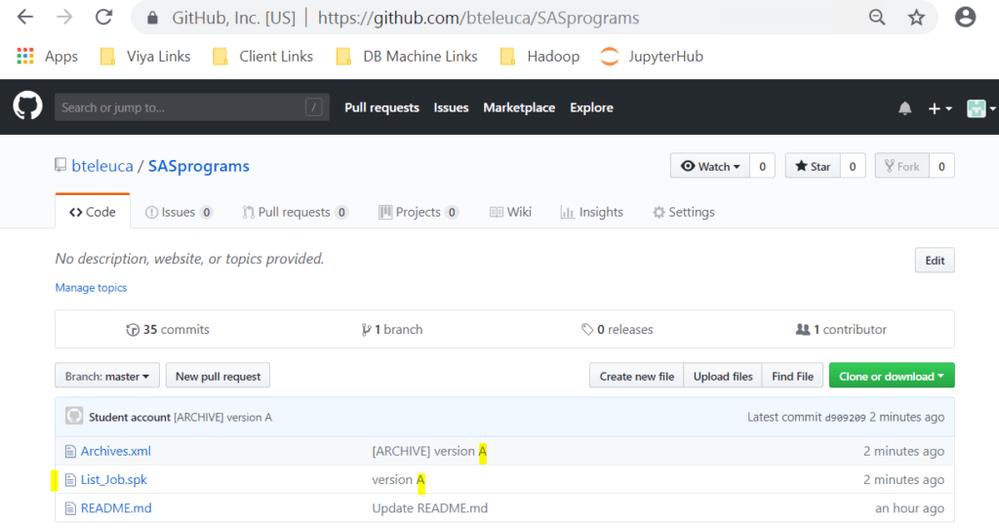This screenshot has width=999, height=529.
Task: Open the Archives.xml file
Action: 116,451
